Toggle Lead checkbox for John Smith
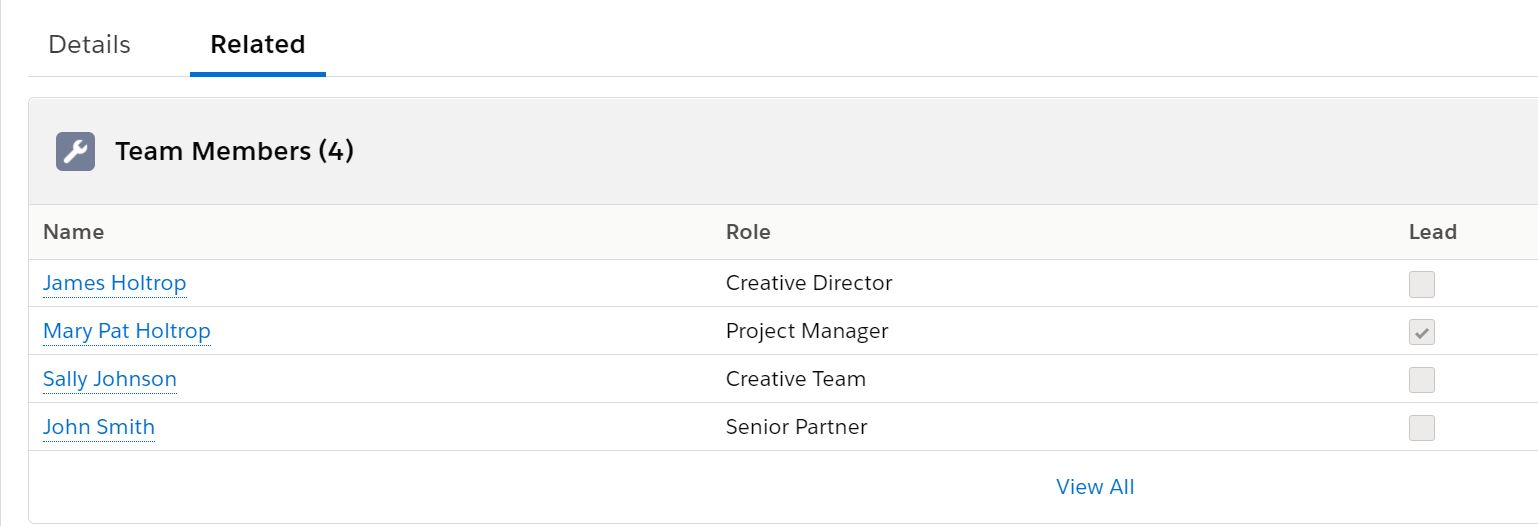Viewport: 1538px width, 526px height. click(1422, 428)
